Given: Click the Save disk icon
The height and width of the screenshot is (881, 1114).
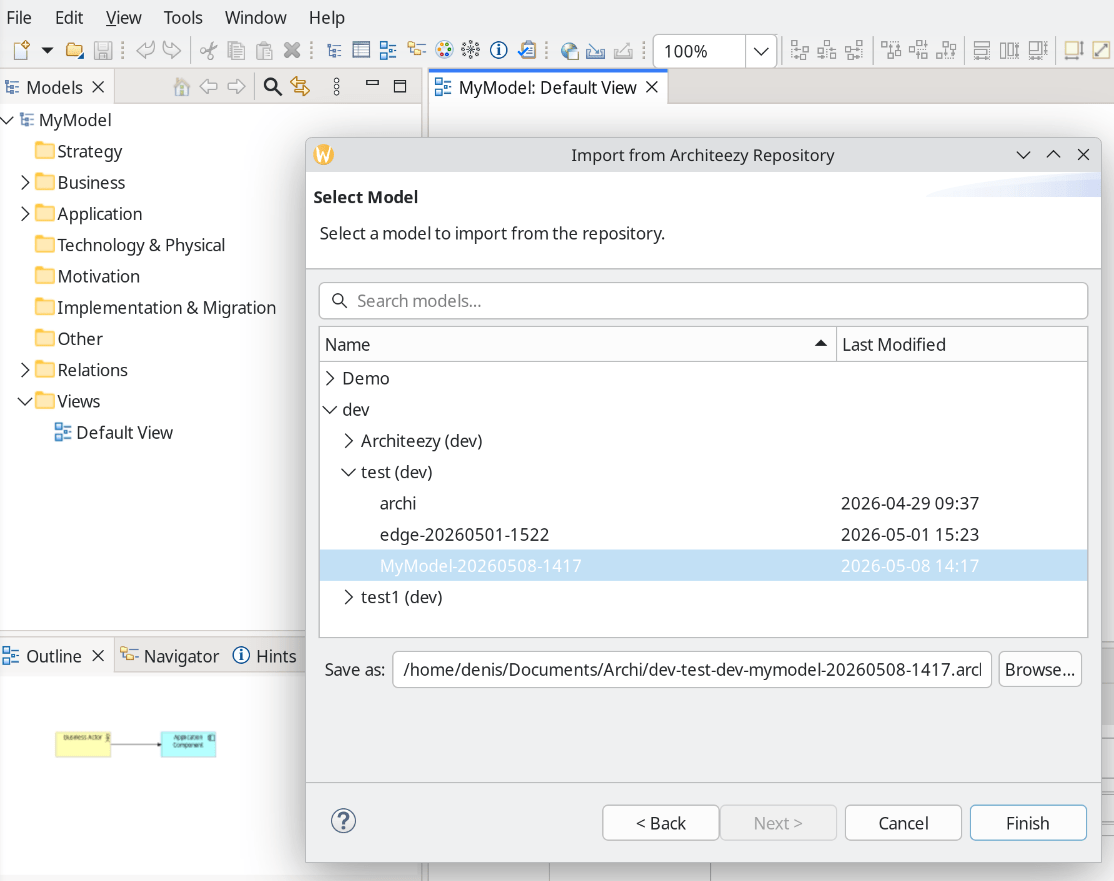Looking at the screenshot, I should click(x=103, y=50).
